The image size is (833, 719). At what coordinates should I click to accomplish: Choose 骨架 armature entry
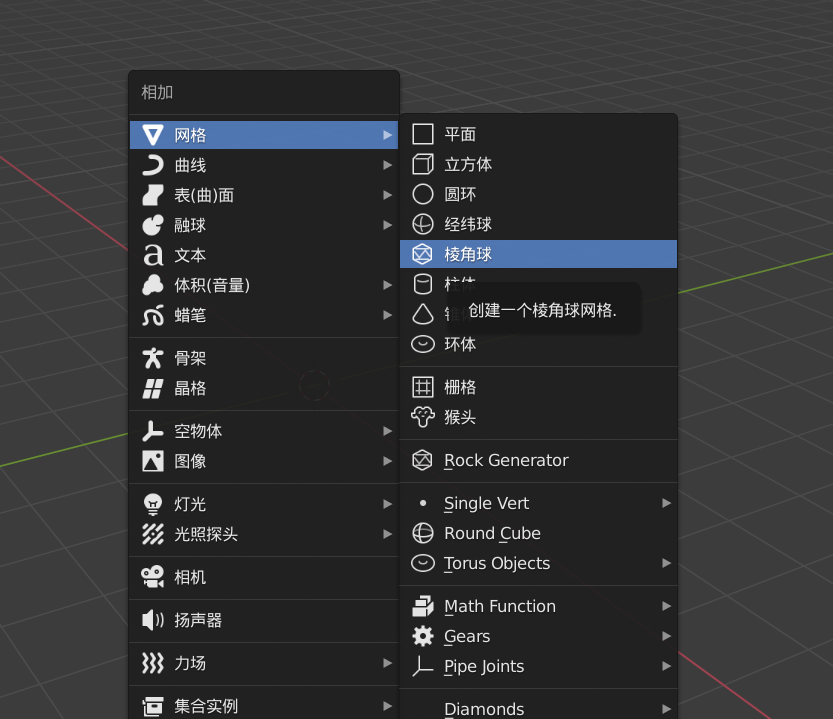coord(264,358)
